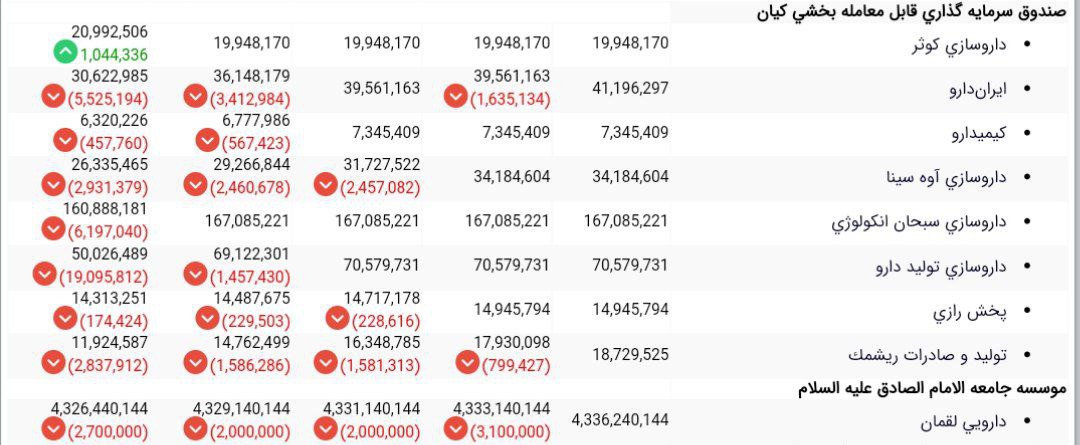Click red down arrow beside (1,635,134)
This screenshot has width=1080, height=445.
455,97
